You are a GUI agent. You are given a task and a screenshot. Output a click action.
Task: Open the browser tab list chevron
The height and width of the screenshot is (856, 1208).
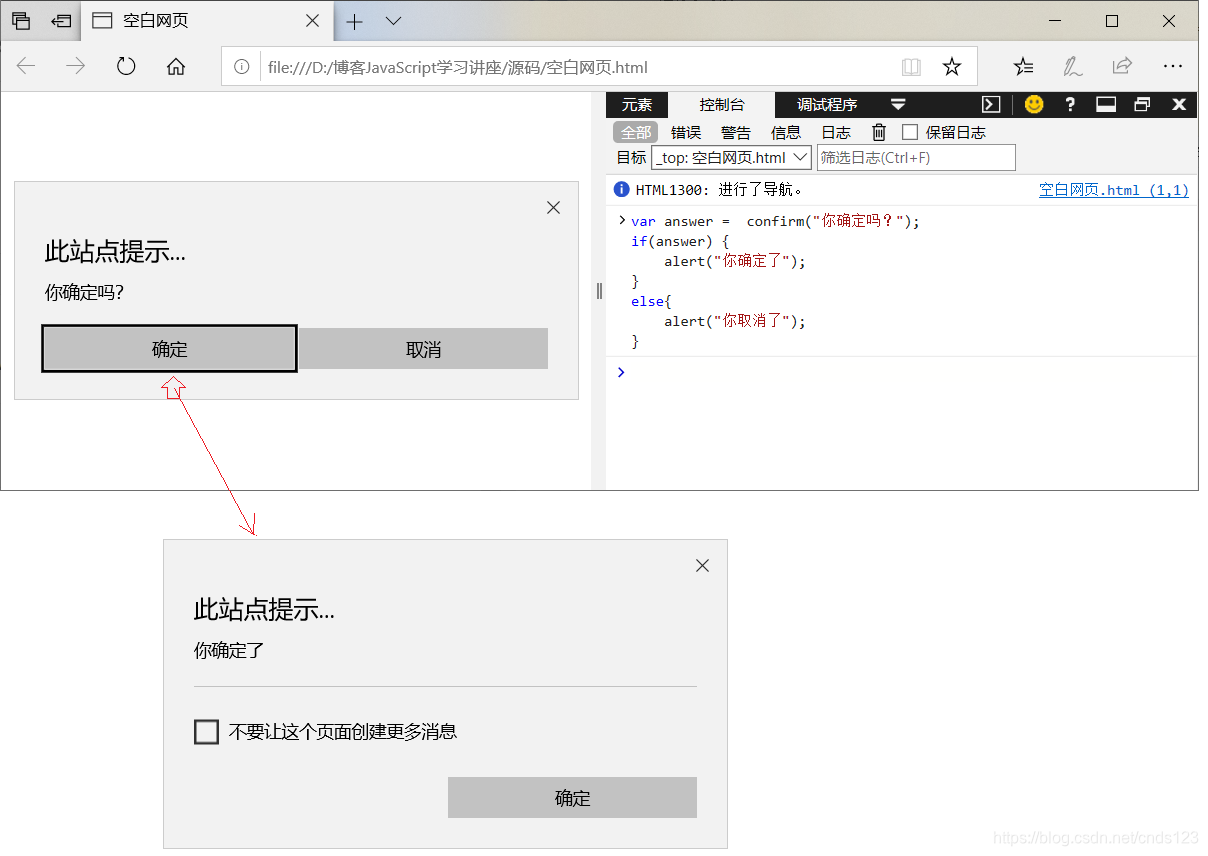coord(392,20)
